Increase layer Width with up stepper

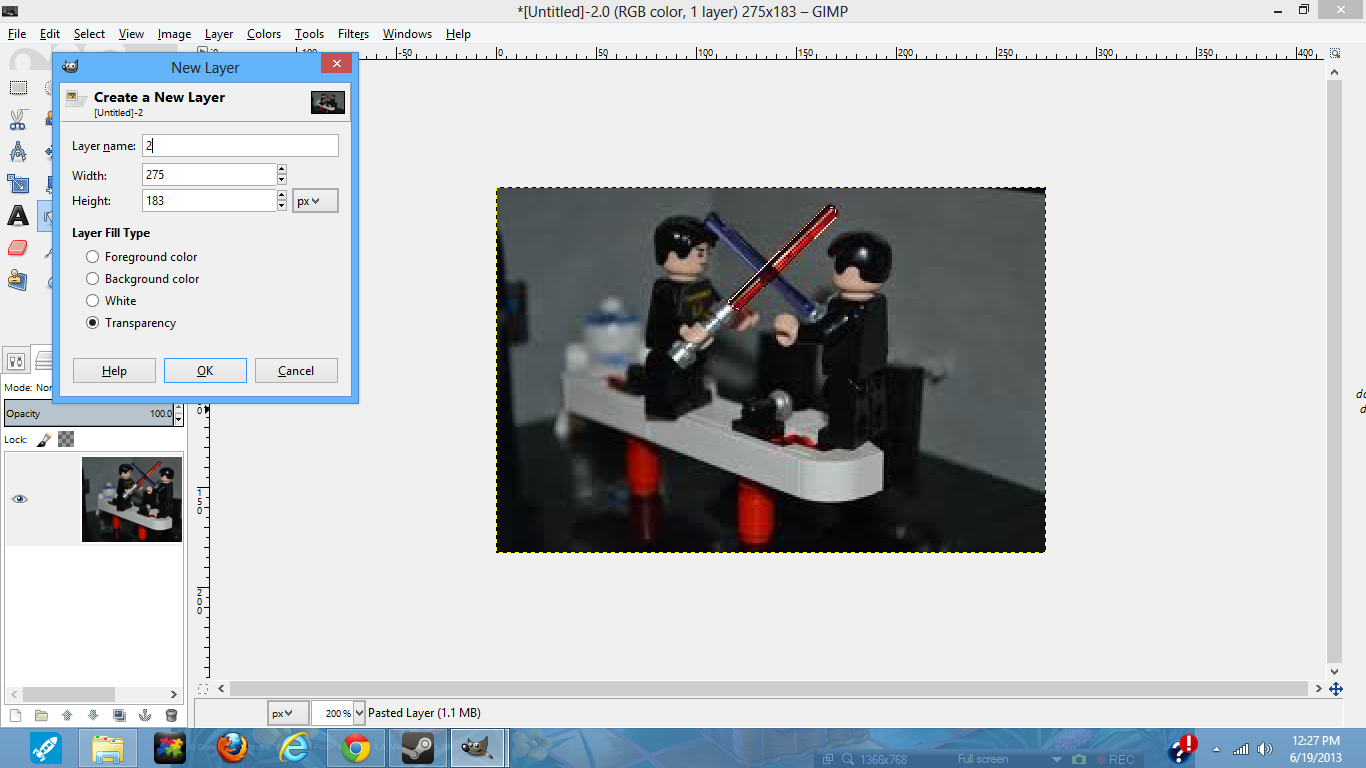282,169
